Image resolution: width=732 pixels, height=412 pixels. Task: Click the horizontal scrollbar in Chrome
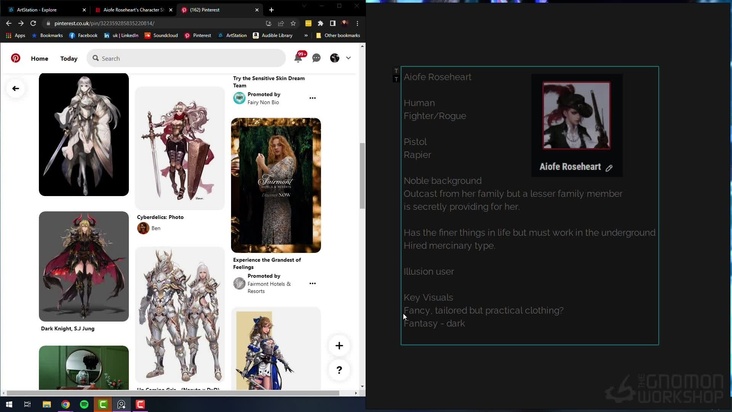173,393
